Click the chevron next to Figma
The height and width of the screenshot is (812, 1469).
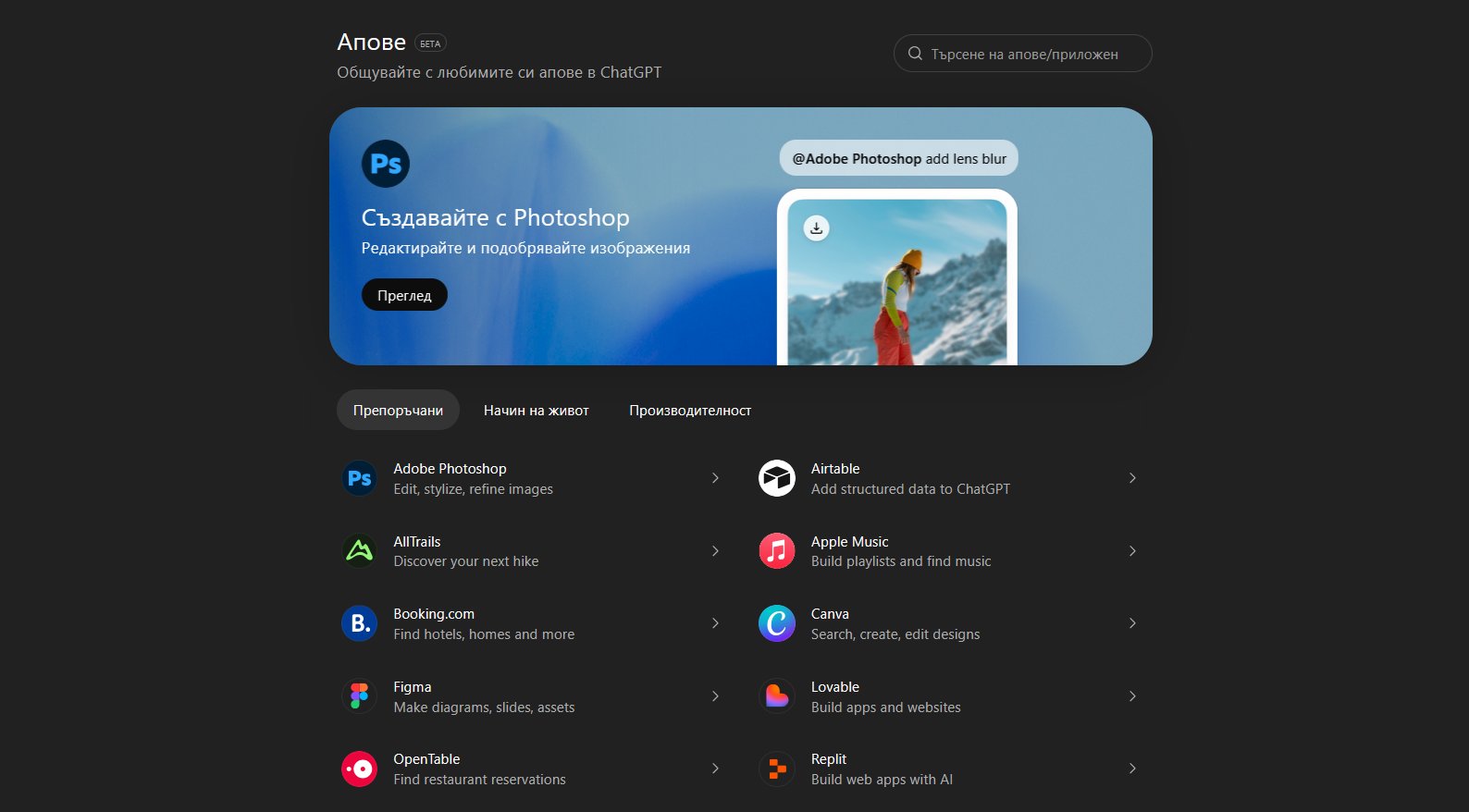point(715,696)
